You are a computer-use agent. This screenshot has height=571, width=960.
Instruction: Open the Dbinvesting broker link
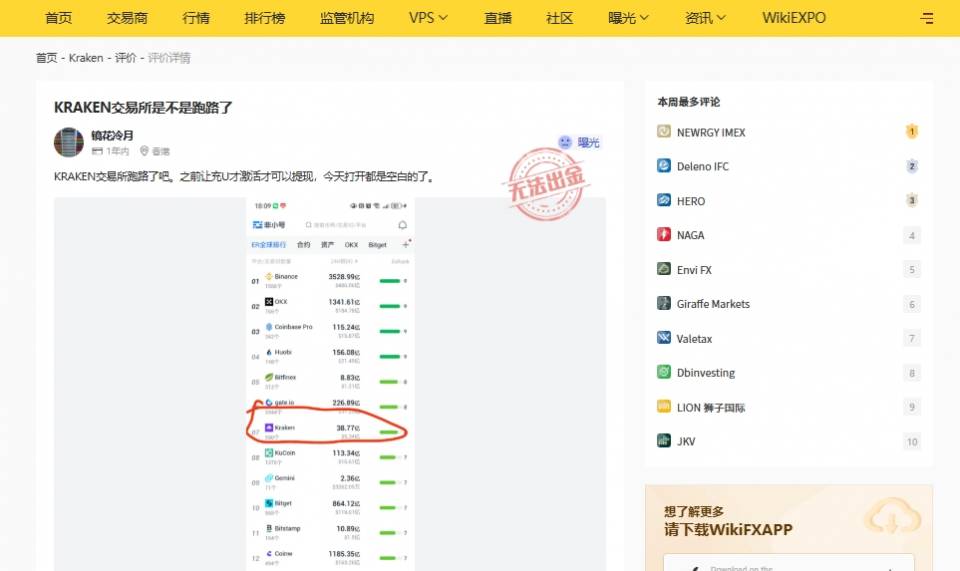tap(706, 373)
